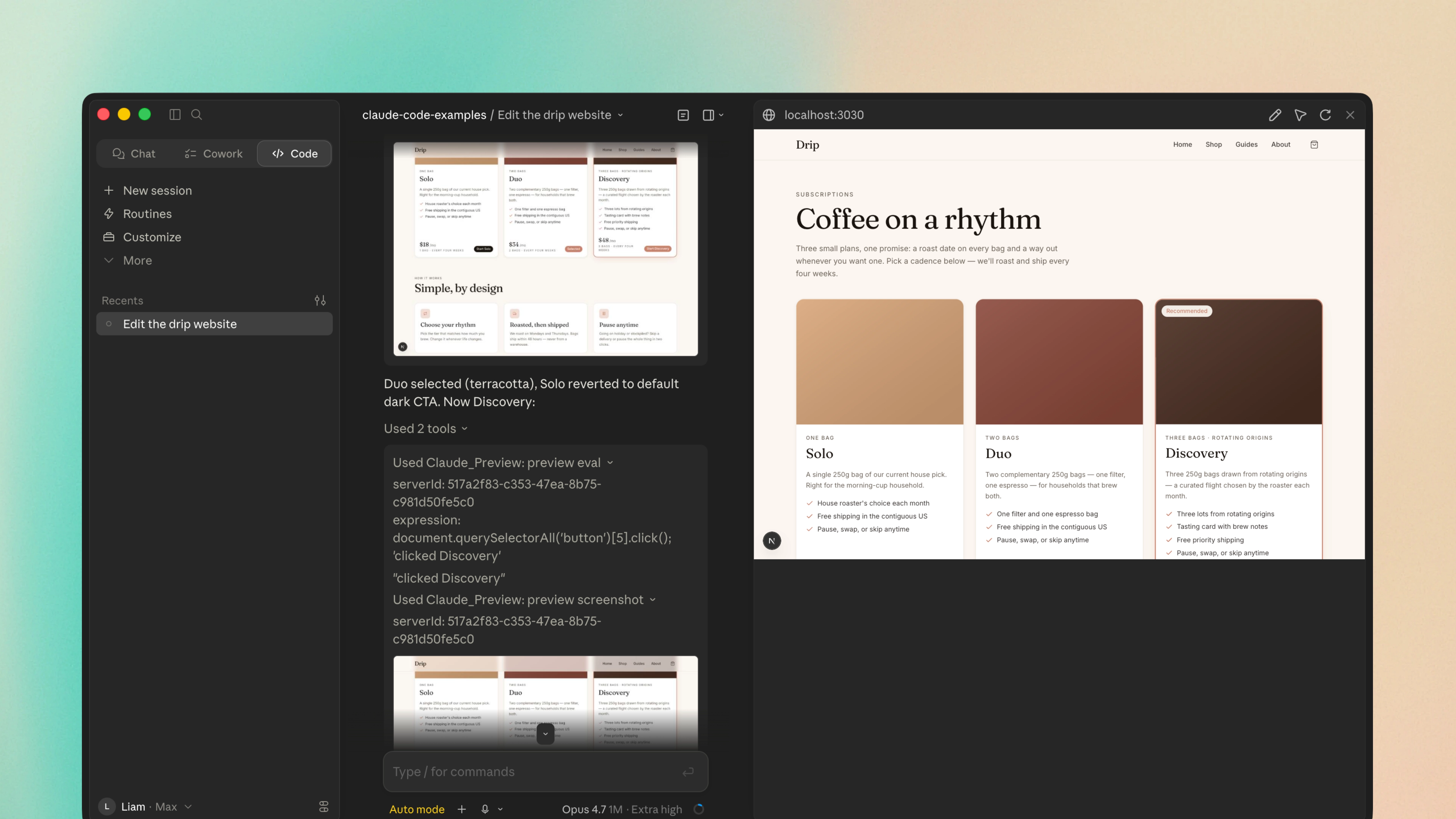Change the Opus 4.7 model selector

(622, 809)
